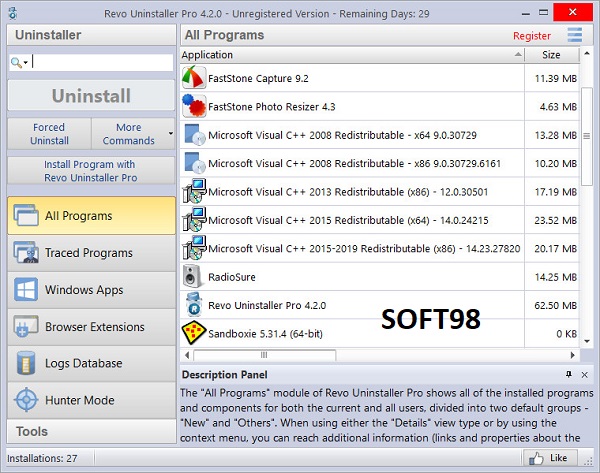Click the FastStone Photo Resizer gears icon
The image size is (600, 473).
194,106
